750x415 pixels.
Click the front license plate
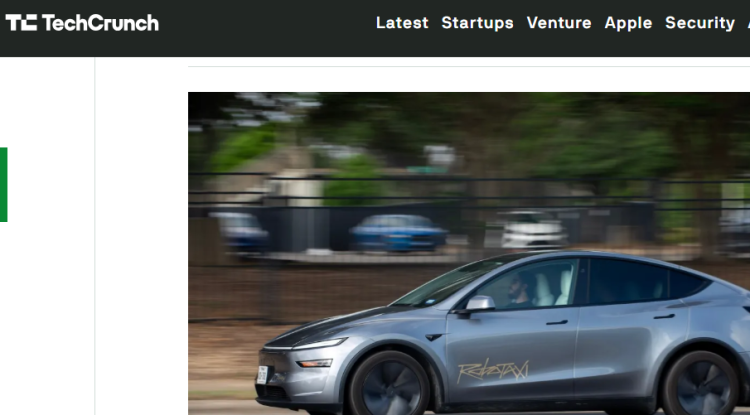(262, 375)
